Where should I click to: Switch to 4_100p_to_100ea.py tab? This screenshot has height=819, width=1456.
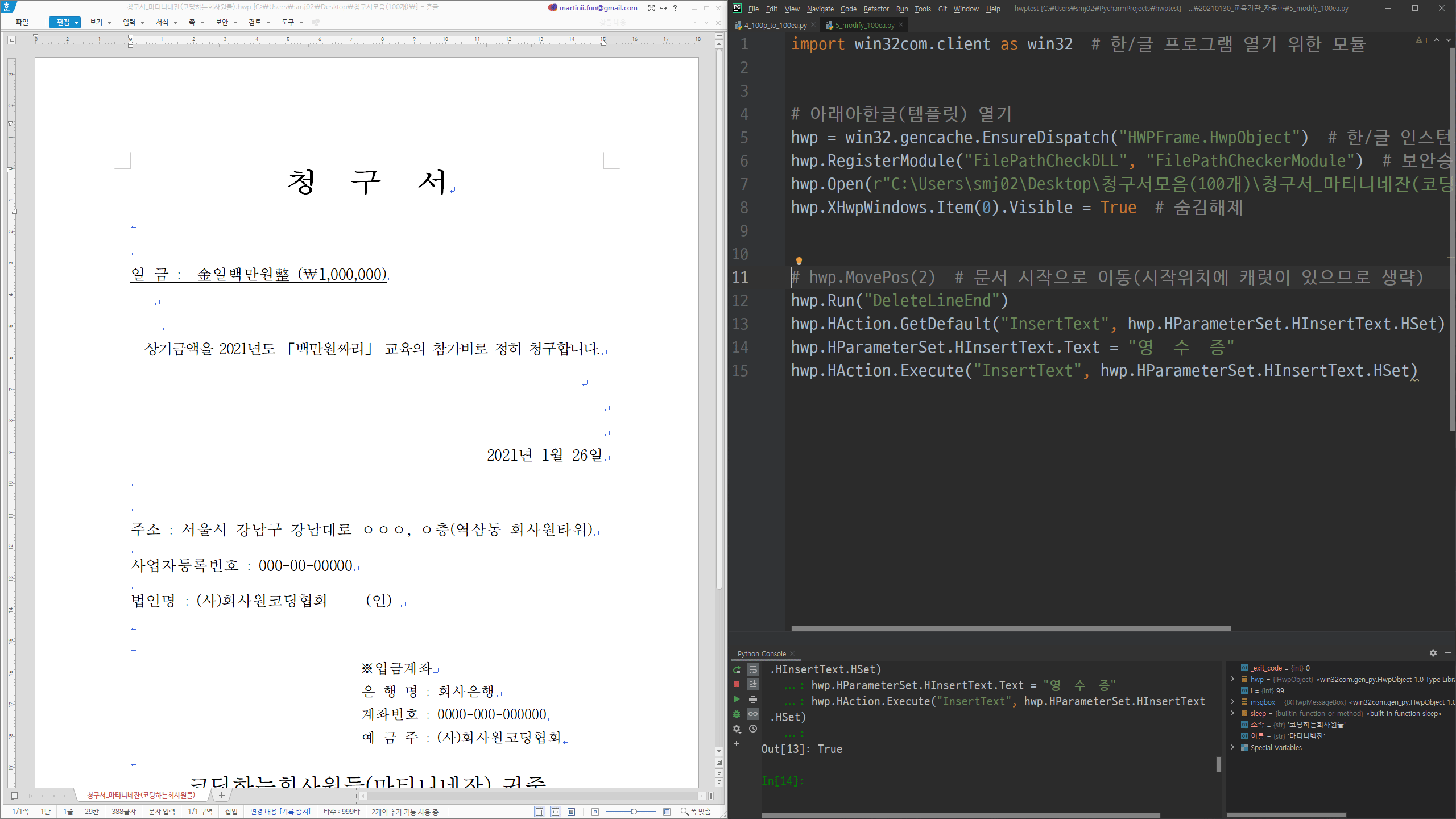coord(775,25)
